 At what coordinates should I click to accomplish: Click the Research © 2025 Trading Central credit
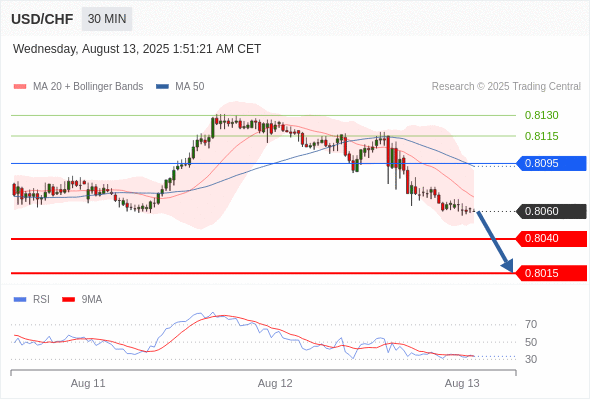[506, 87]
